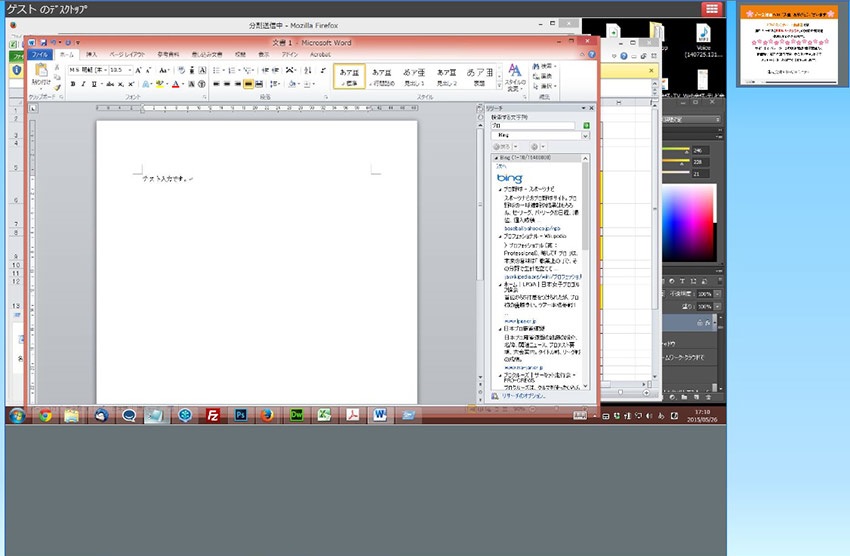
Task: Click the remote desktop thumbnail preview
Action: [x=789, y=44]
